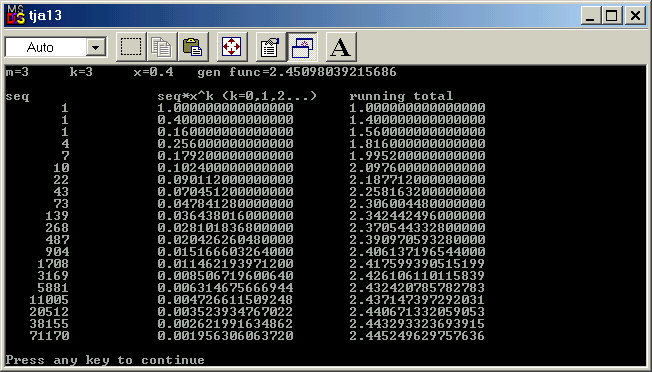Click the seq value 22

(61, 180)
